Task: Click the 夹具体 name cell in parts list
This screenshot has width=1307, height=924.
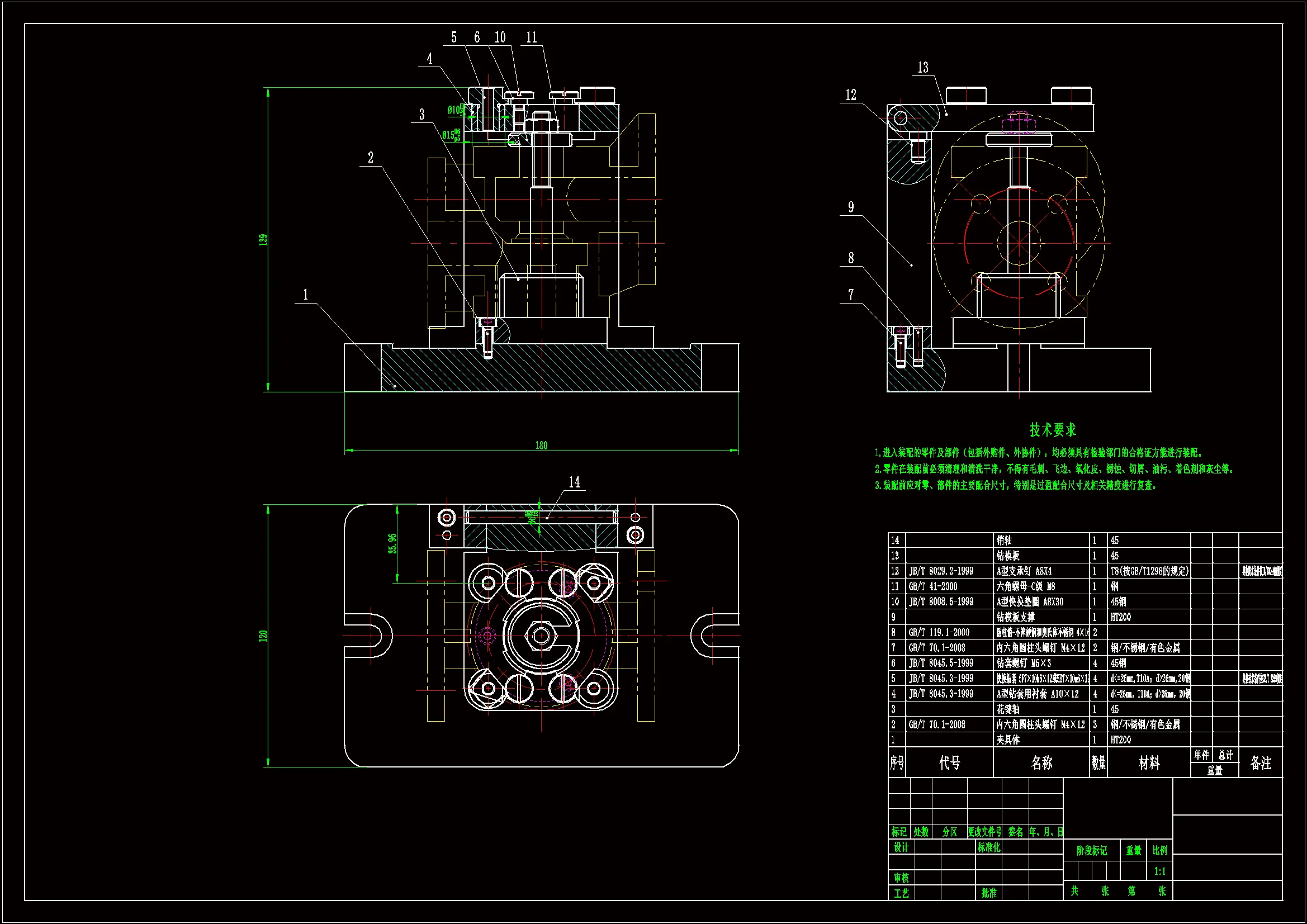Action: [x=1008, y=740]
